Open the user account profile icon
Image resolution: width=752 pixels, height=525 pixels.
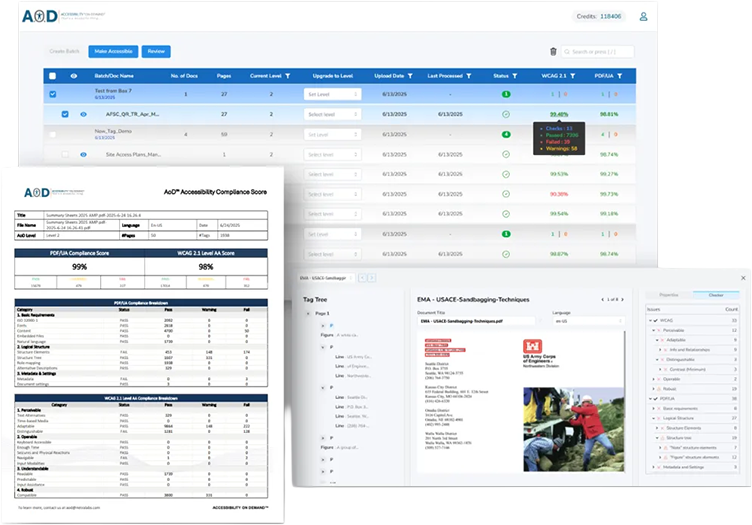coord(644,17)
